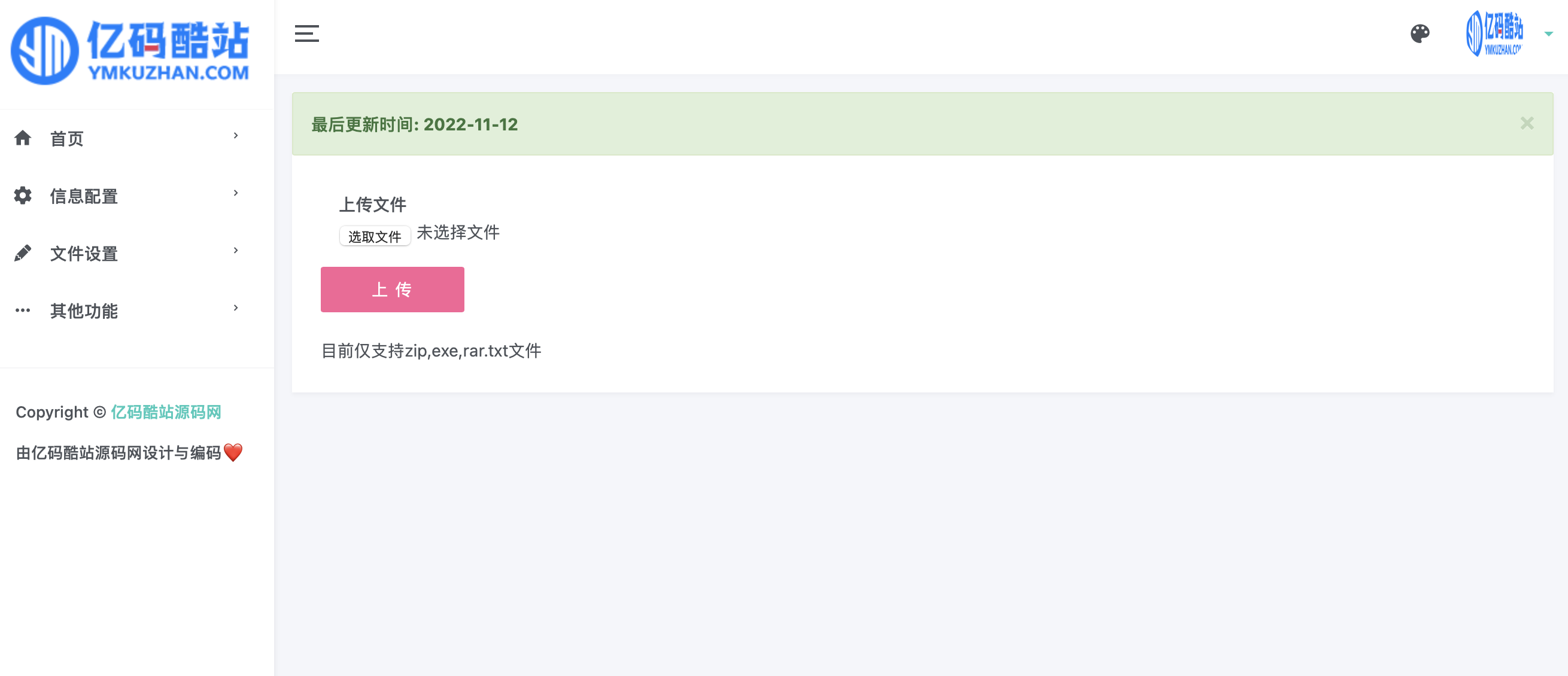Image resolution: width=1568 pixels, height=676 pixels.
Task: Open the user dropdown caret arrow
Action: click(1548, 34)
